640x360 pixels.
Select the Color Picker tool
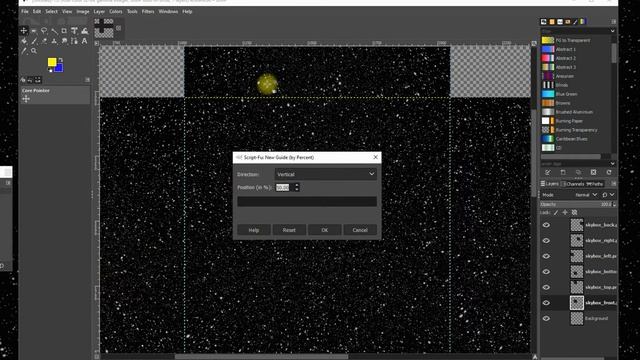[24, 51]
